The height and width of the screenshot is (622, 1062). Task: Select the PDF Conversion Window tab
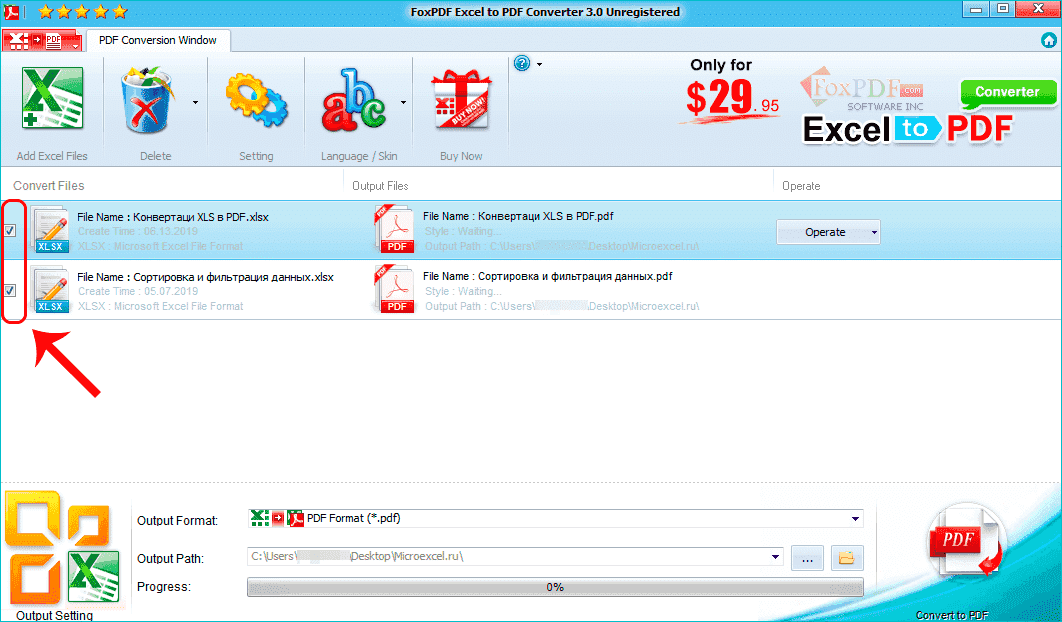point(158,41)
